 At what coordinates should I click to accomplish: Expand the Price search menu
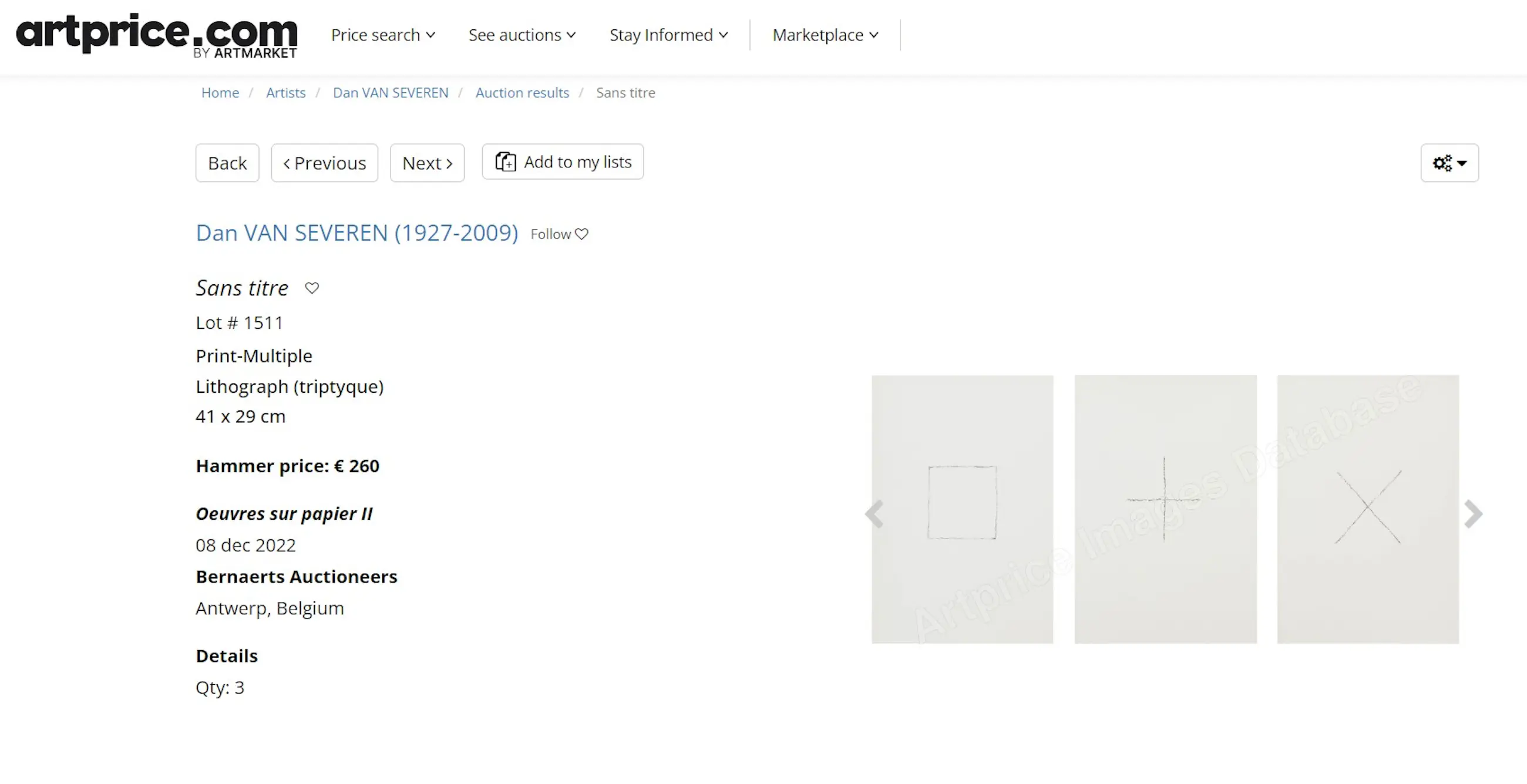pos(383,35)
